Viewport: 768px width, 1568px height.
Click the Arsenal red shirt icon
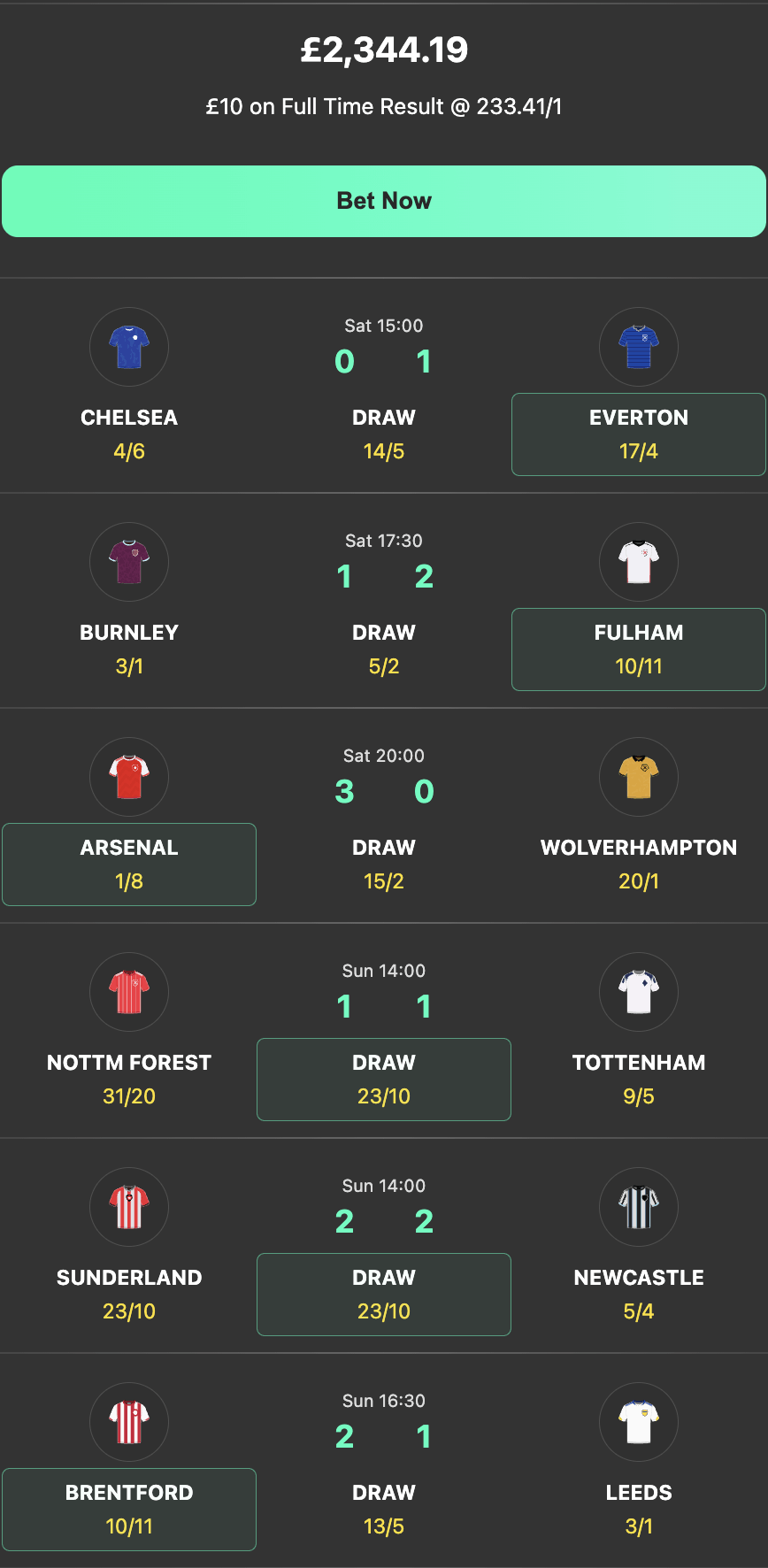[x=129, y=777]
